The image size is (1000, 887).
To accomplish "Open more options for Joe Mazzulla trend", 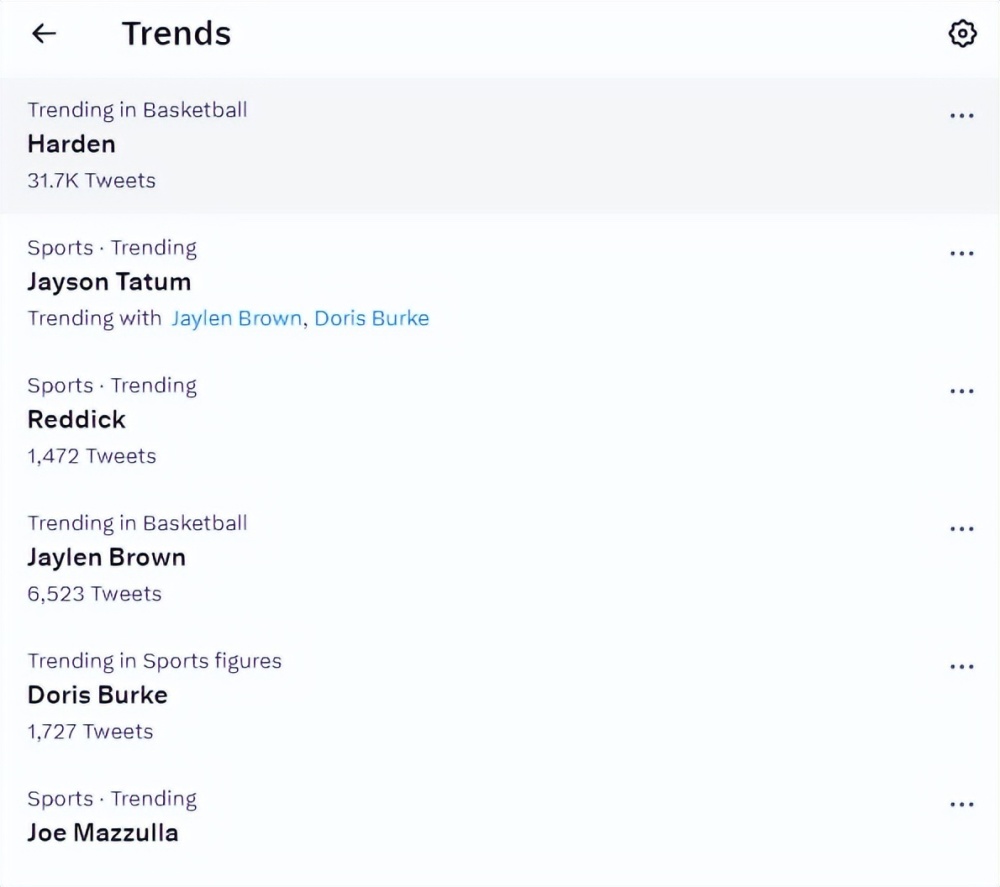I will click(962, 804).
